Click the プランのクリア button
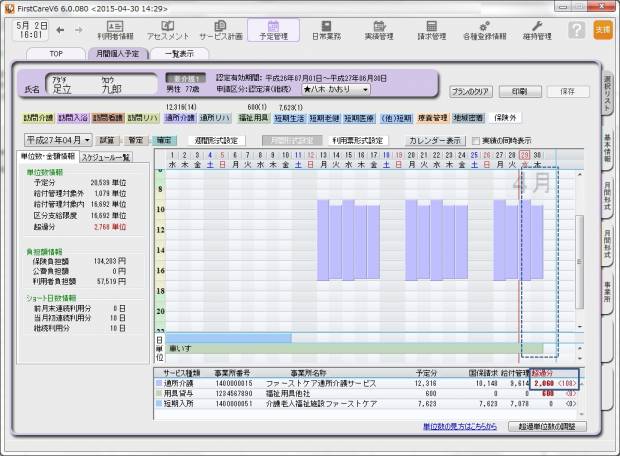This screenshot has height=456, width=620. coord(468,91)
